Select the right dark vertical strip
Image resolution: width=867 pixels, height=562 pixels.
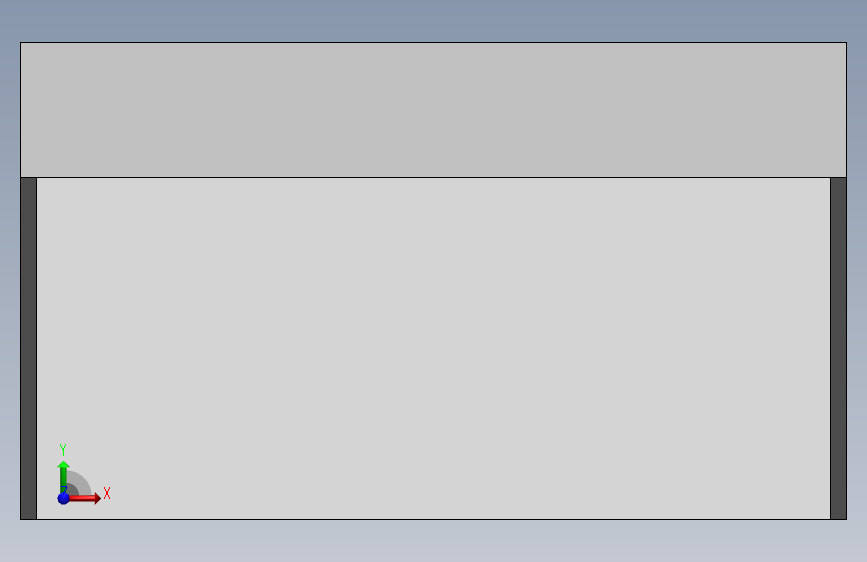coord(838,348)
